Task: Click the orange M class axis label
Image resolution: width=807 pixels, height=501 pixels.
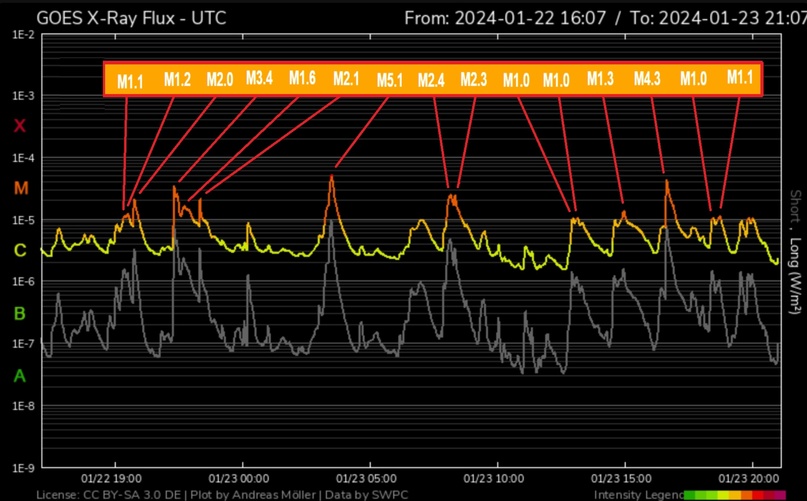Action: coord(18,188)
